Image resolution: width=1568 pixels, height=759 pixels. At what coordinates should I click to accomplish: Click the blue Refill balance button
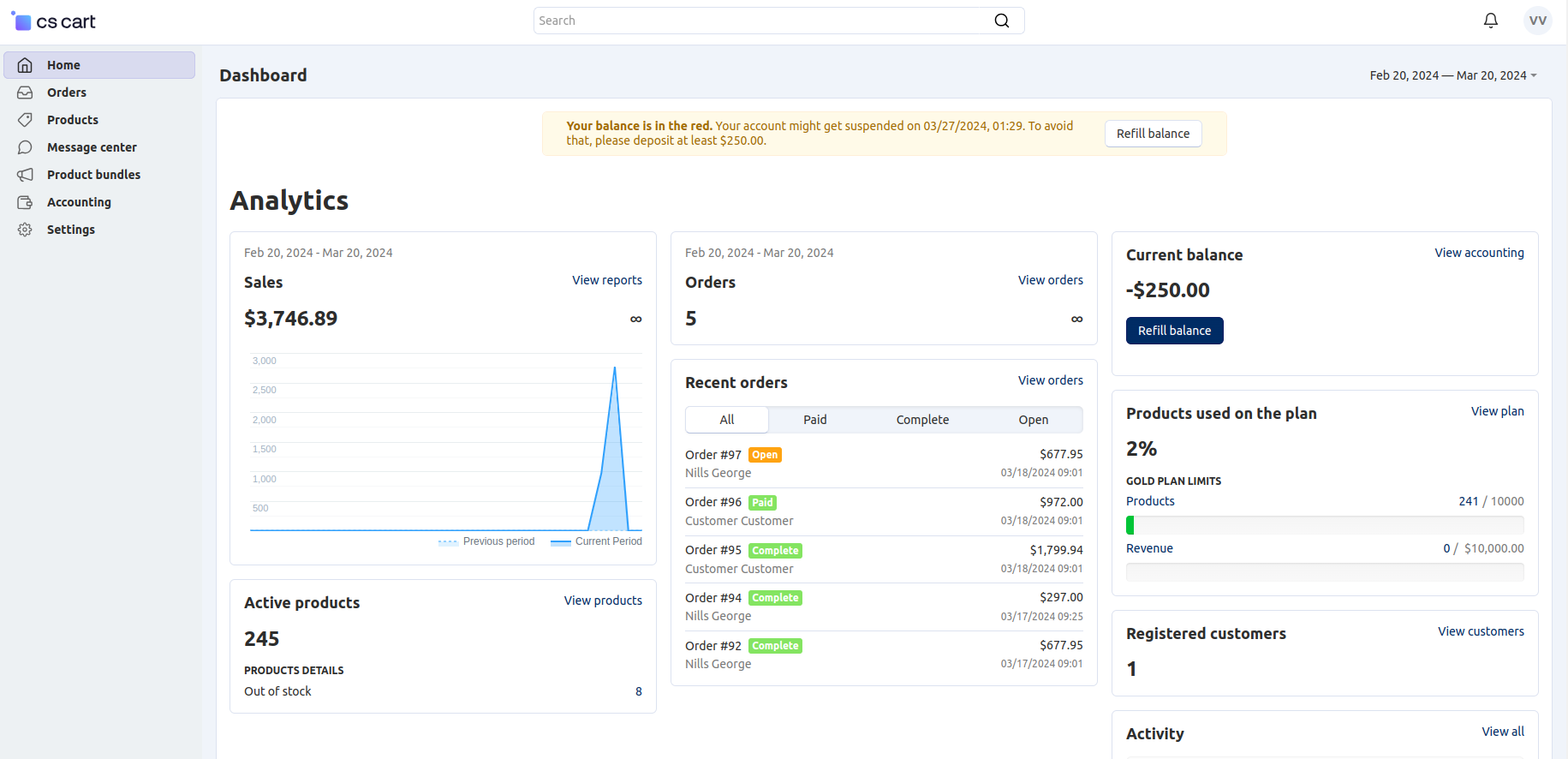pyautogui.click(x=1174, y=331)
